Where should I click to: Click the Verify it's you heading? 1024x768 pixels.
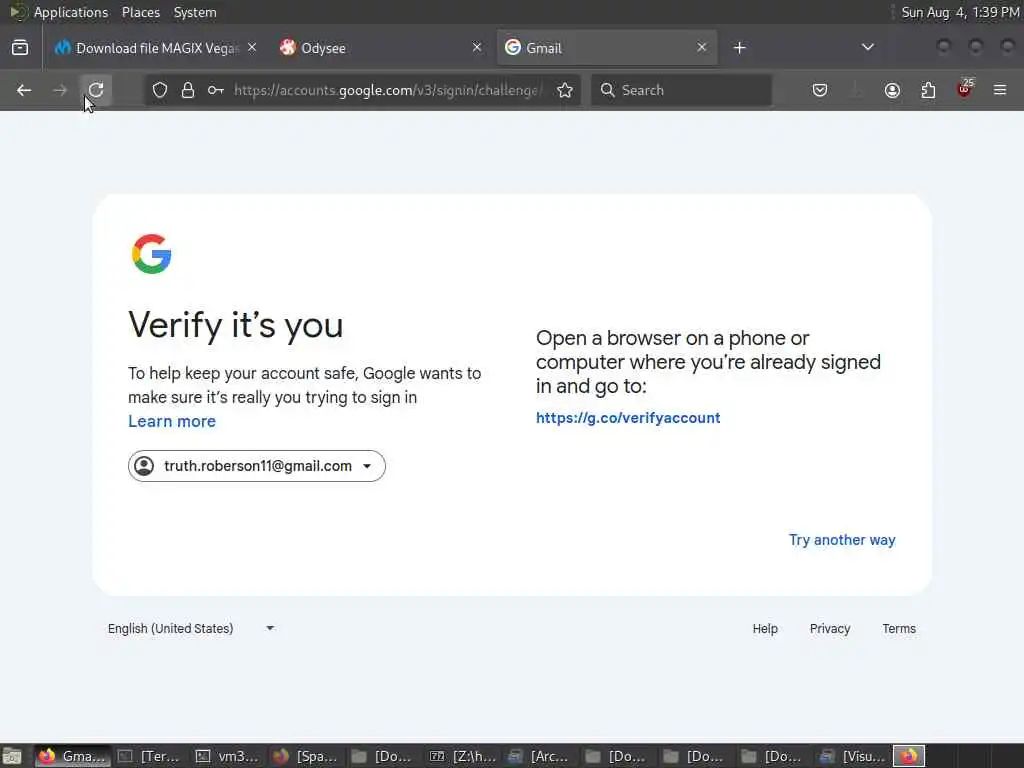coord(236,325)
